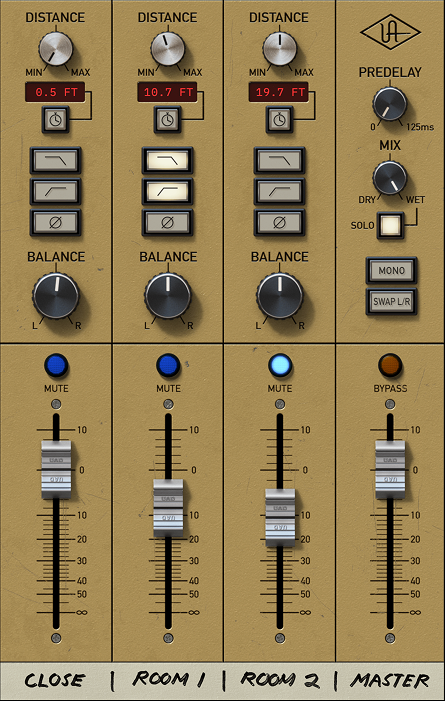Click the 0.5 FT distance display
445x701 pixels.
(55, 93)
